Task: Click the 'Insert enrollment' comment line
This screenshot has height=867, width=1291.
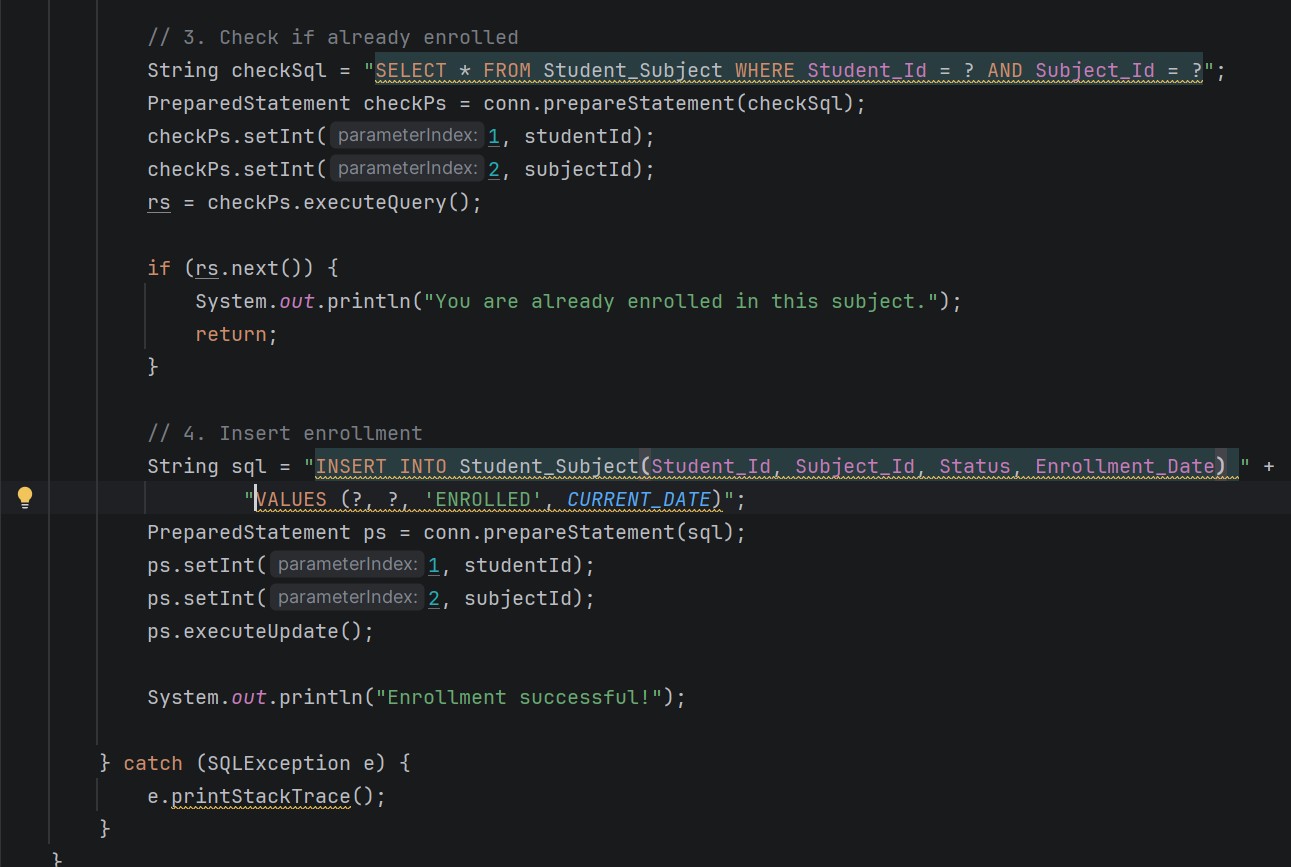Action: click(284, 433)
